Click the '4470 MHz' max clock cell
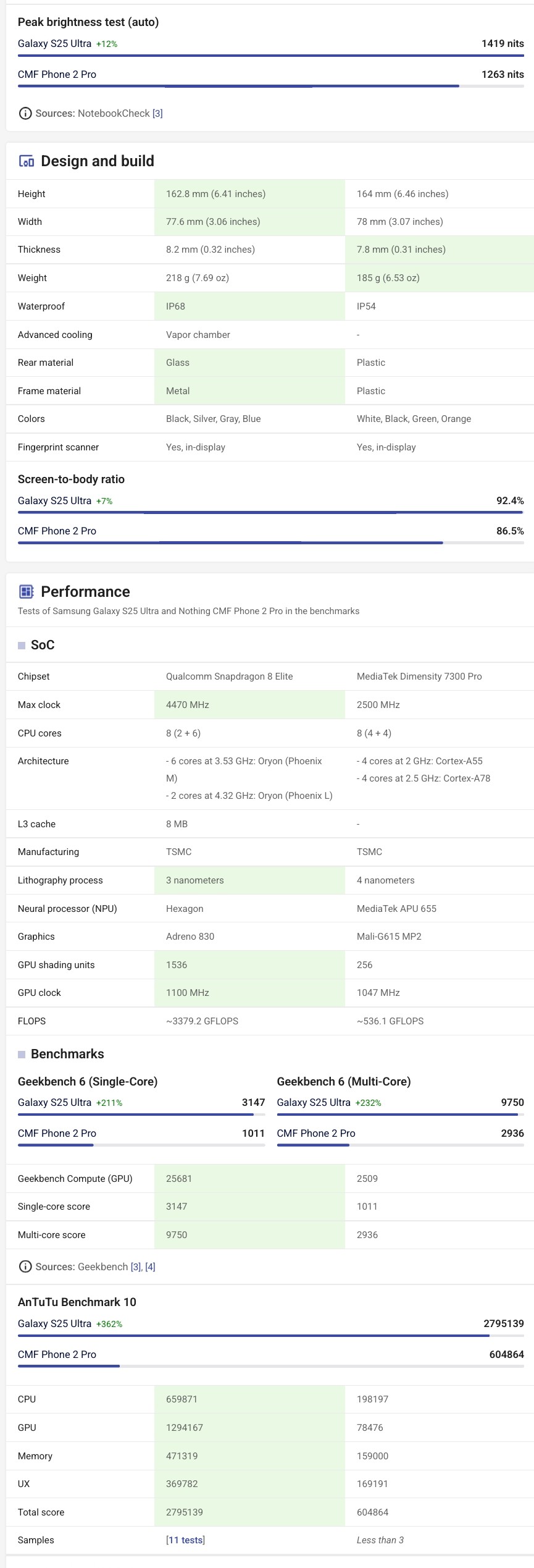This screenshot has height=1568, width=534. (x=249, y=705)
